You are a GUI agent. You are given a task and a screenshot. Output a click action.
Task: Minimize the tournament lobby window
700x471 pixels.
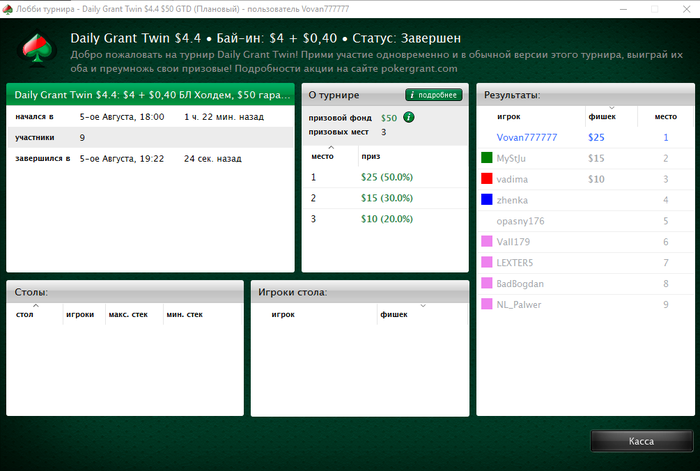(x=624, y=9)
